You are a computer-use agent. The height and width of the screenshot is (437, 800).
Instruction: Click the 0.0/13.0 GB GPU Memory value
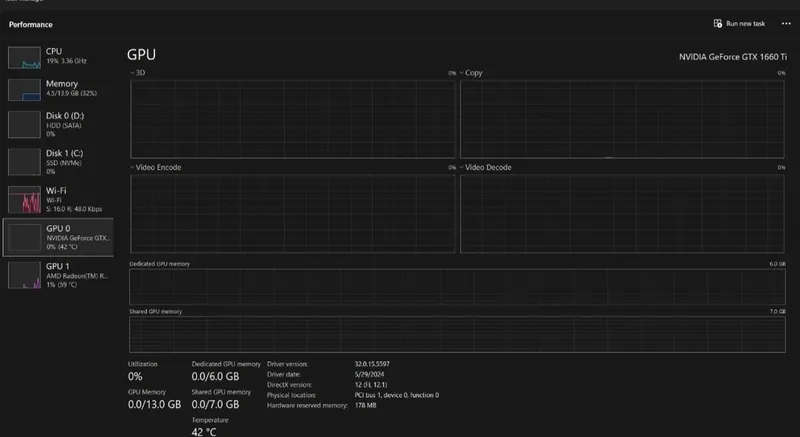tap(154, 405)
